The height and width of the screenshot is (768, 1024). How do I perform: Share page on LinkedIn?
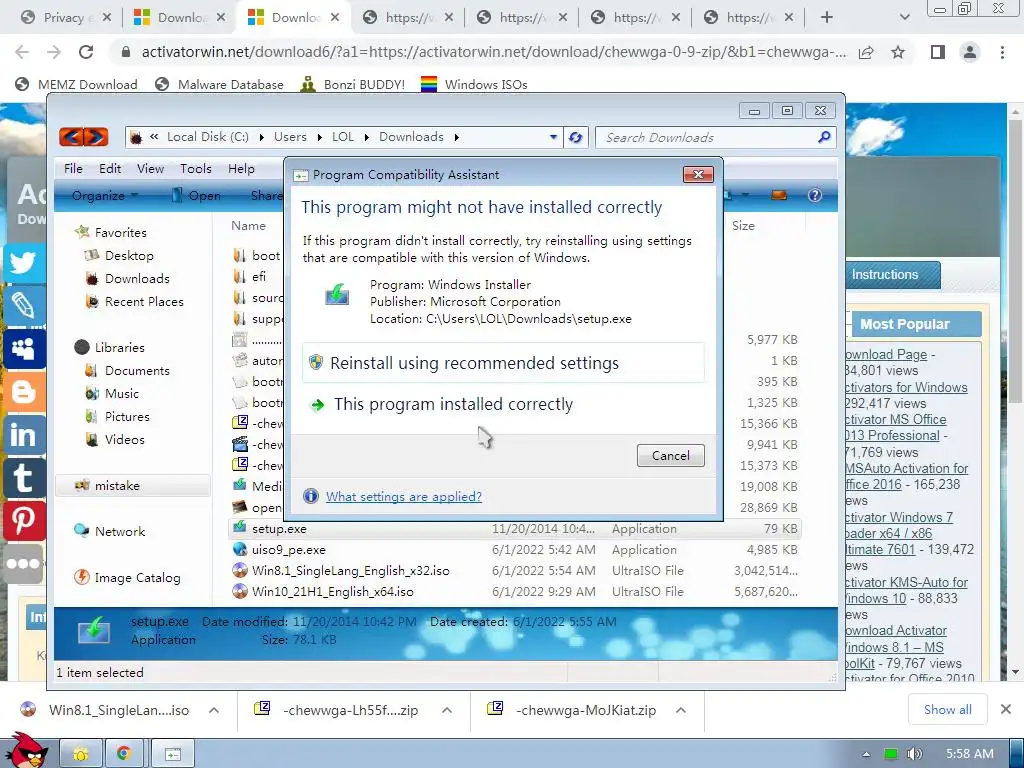click(x=24, y=435)
